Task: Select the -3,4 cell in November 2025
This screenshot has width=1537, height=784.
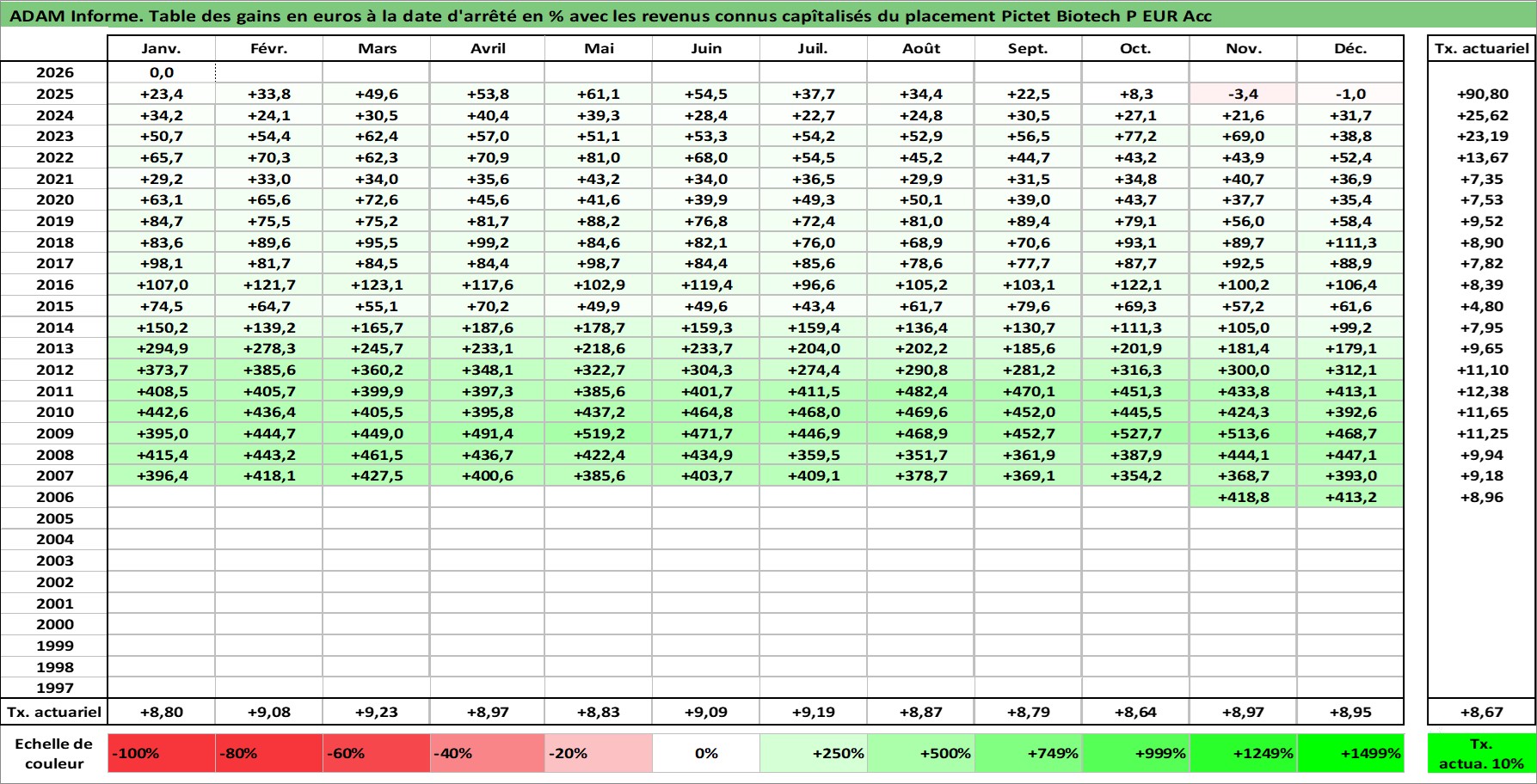Action: click(x=1243, y=94)
